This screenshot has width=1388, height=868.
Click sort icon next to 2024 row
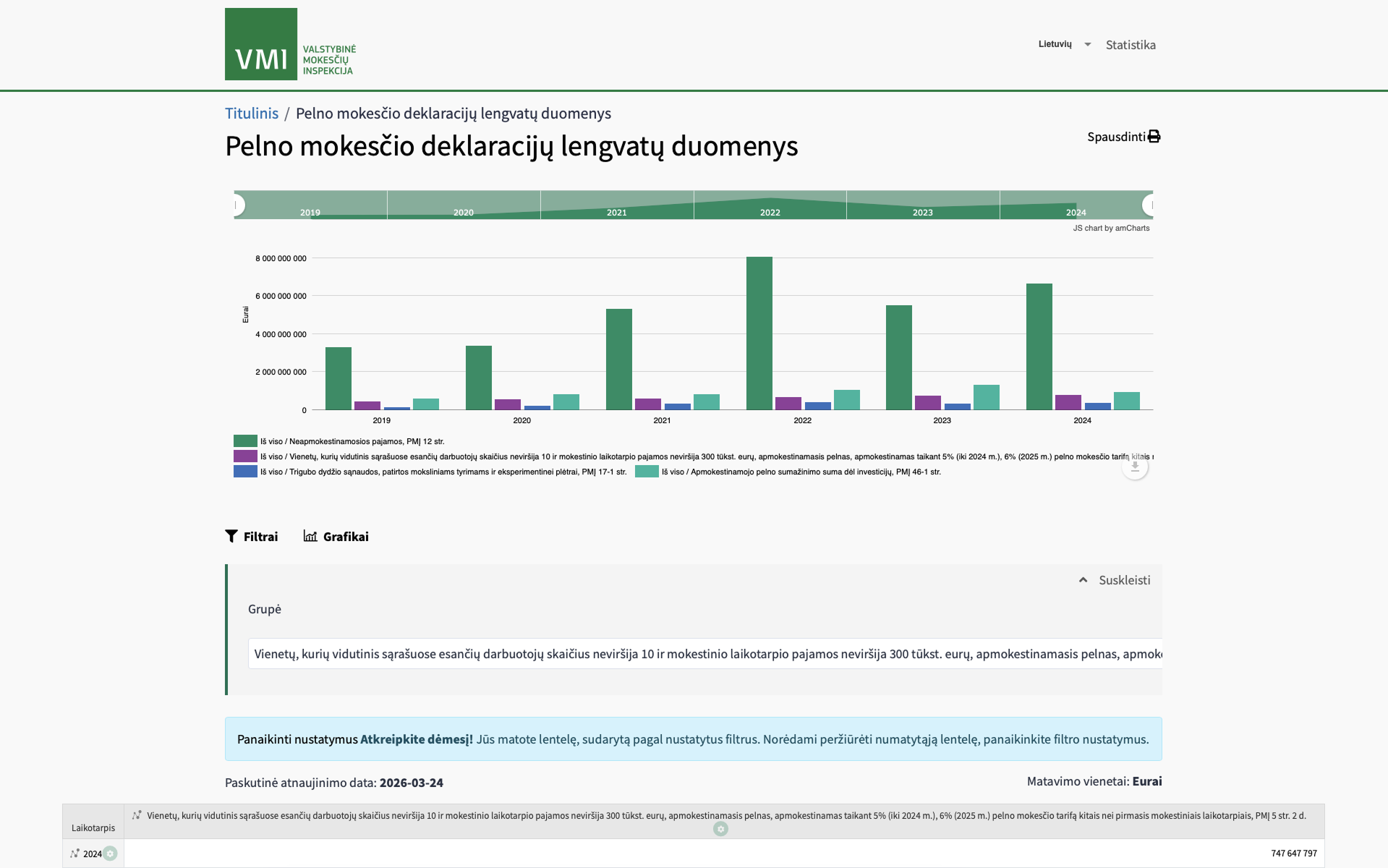(74, 854)
